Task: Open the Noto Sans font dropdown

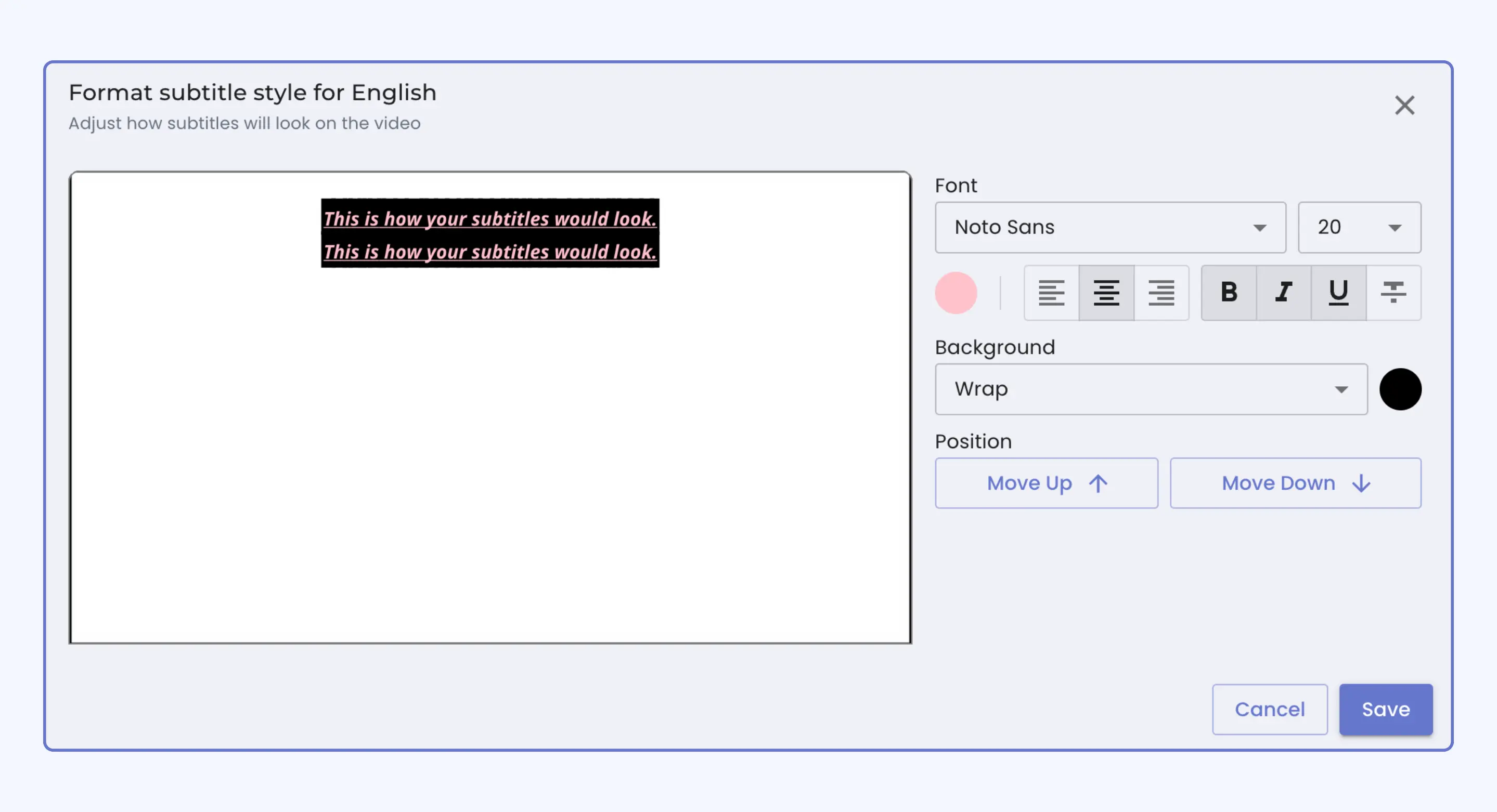Action: [1111, 227]
